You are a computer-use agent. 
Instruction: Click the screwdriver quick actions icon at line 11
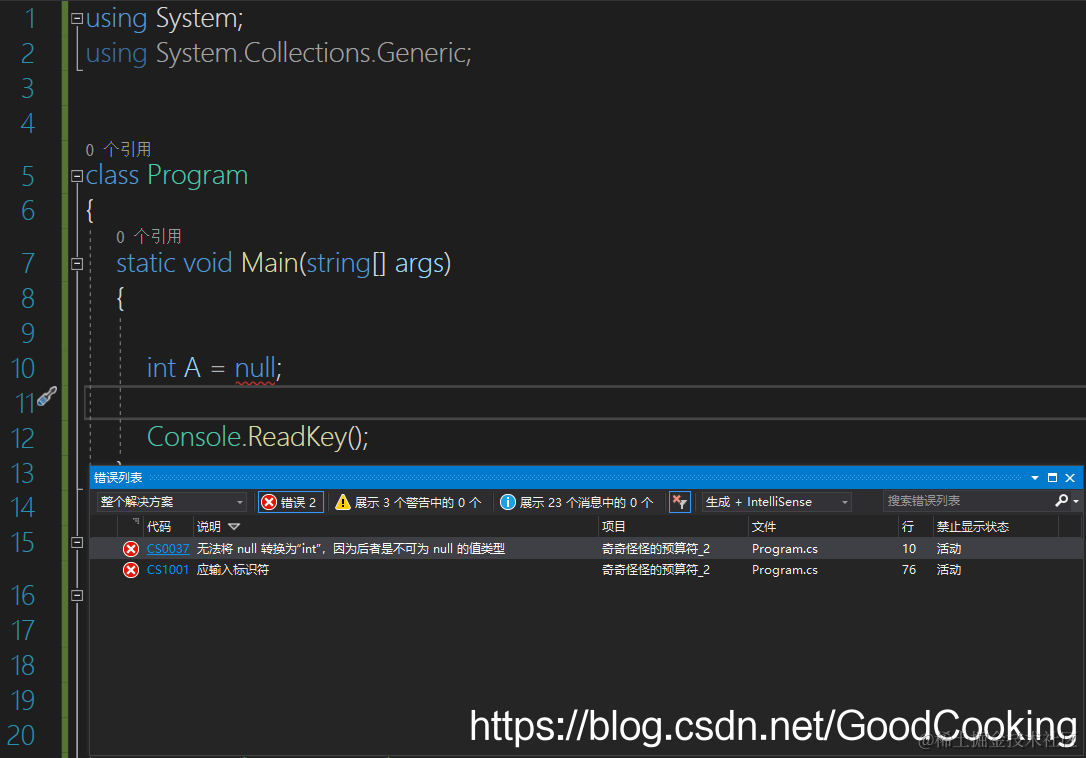[x=46, y=396]
